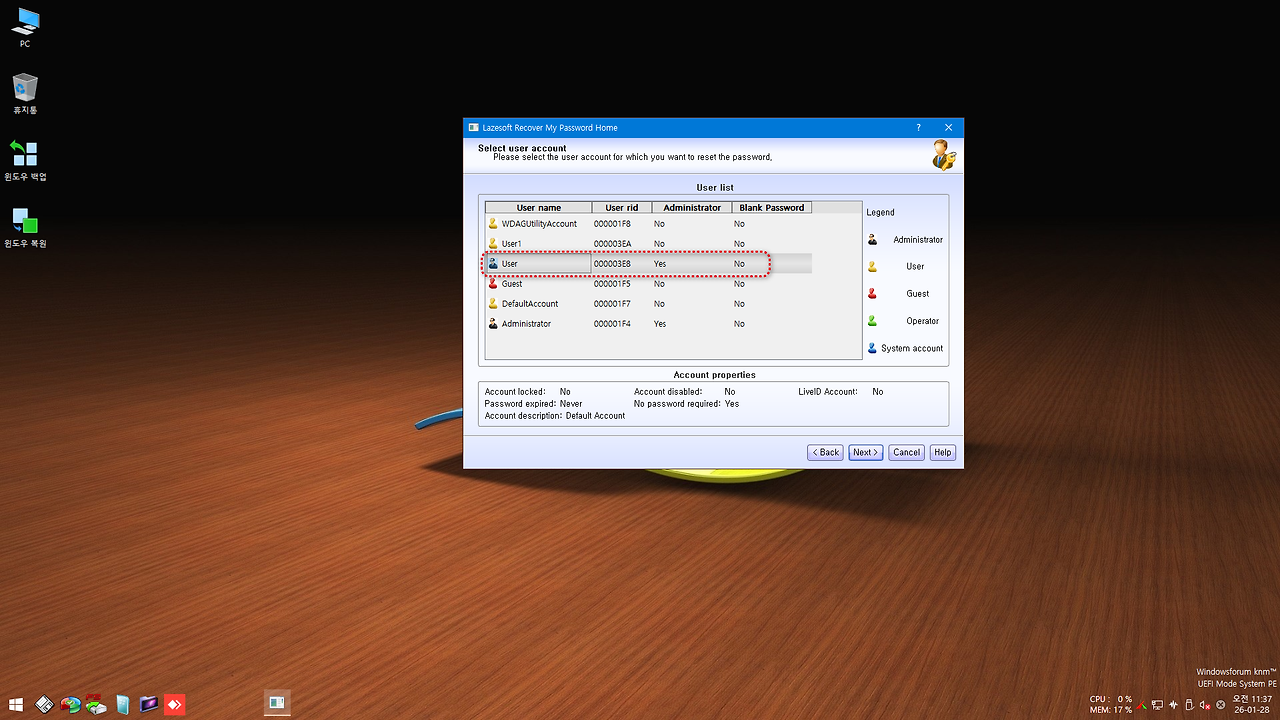Screen dimensions: 1280x720
Task: Click the CPU 0 % tray readout
Action: click(x=1111, y=699)
